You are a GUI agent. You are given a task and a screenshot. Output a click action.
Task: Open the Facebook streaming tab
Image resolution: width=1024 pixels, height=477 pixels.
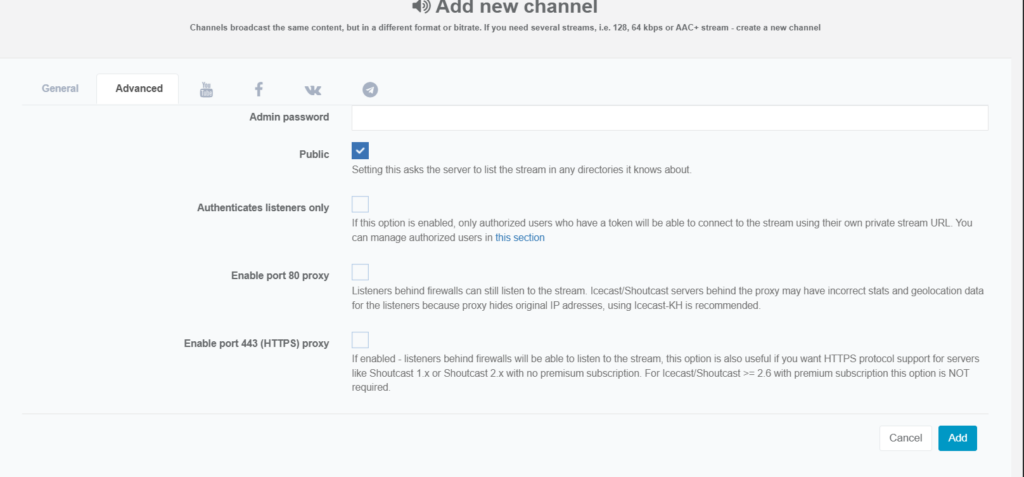258,89
